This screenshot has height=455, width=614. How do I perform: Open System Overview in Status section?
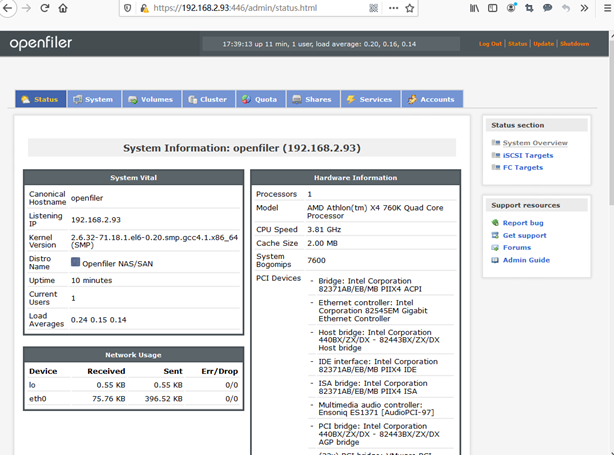point(535,143)
